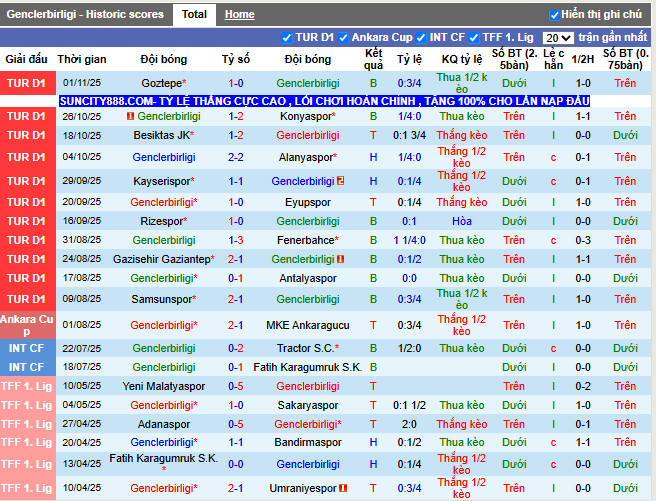Click Antalyaspor team name

[308, 279]
